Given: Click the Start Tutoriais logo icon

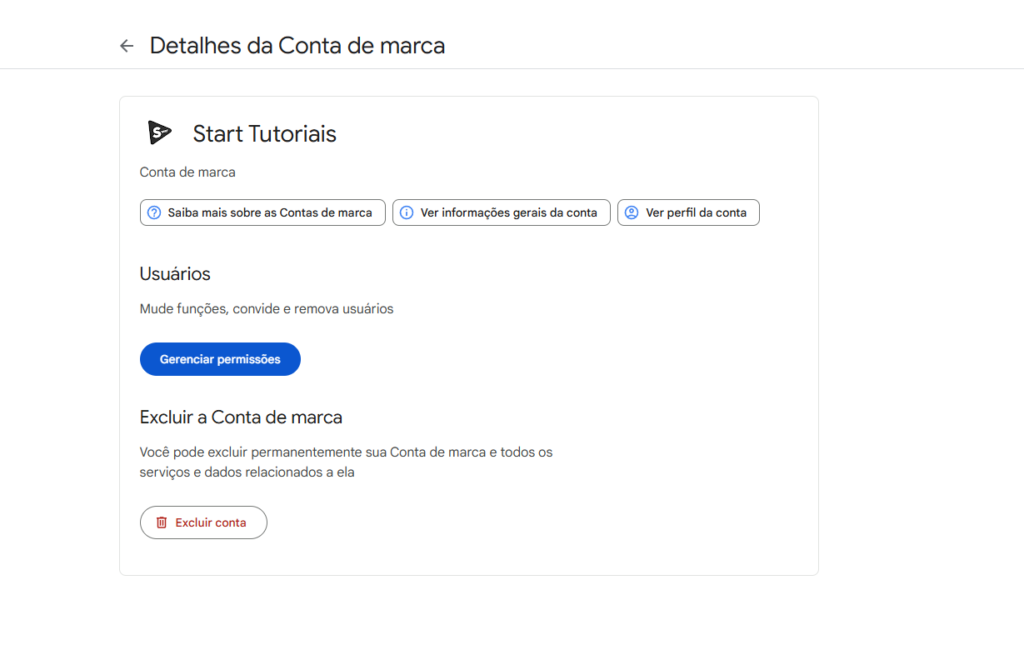Looking at the screenshot, I should (159, 133).
